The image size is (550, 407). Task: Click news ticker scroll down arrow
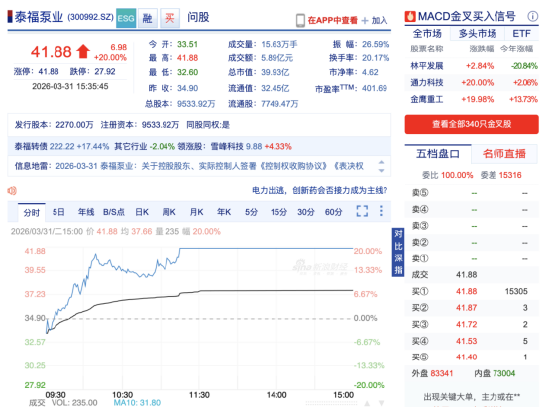pos(381,171)
